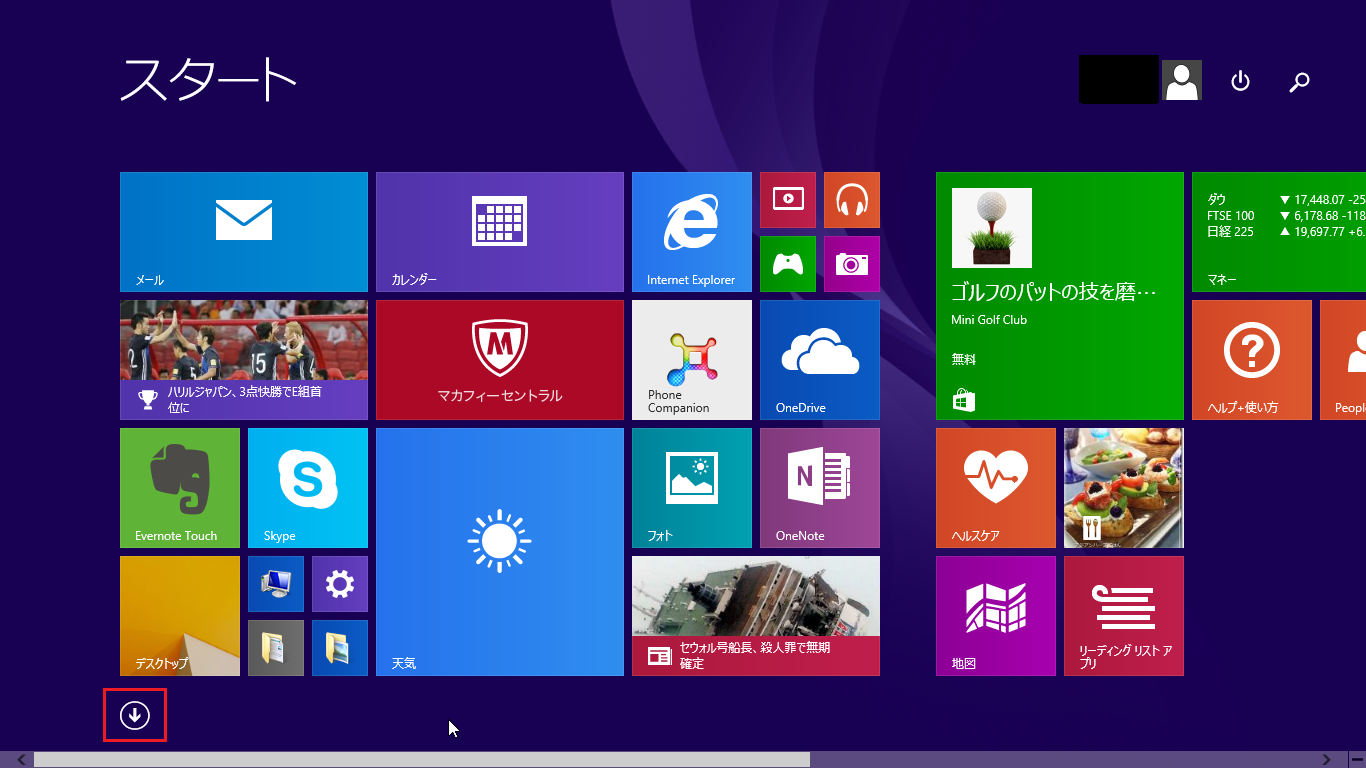Open the メール mail tile
This screenshot has width=1366, height=768.
click(x=244, y=232)
